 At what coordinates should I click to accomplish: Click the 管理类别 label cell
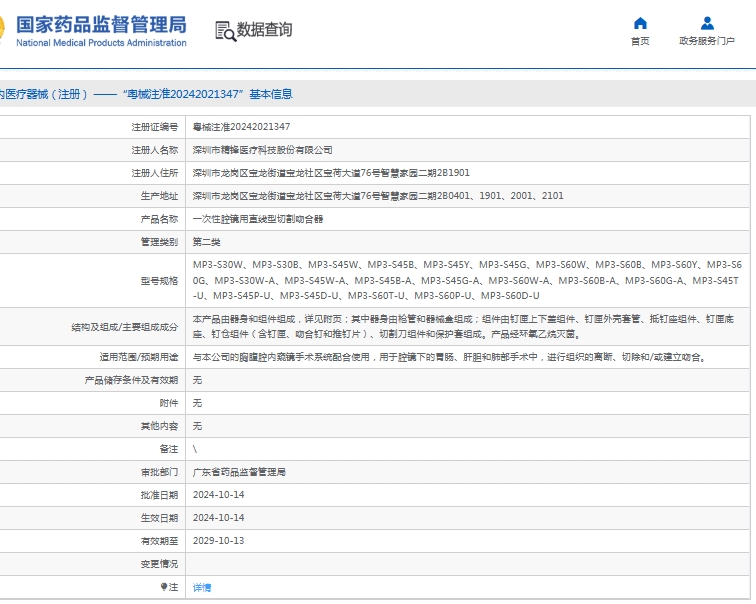click(159, 242)
